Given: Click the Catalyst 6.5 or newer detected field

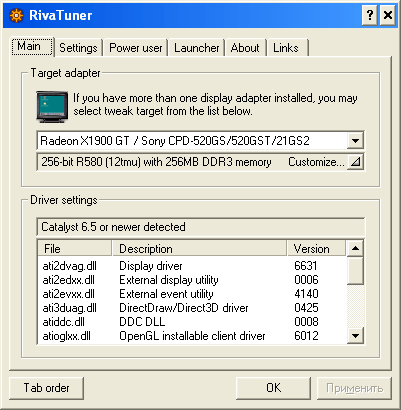Looking at the screenshot, I should click(201, 227).
